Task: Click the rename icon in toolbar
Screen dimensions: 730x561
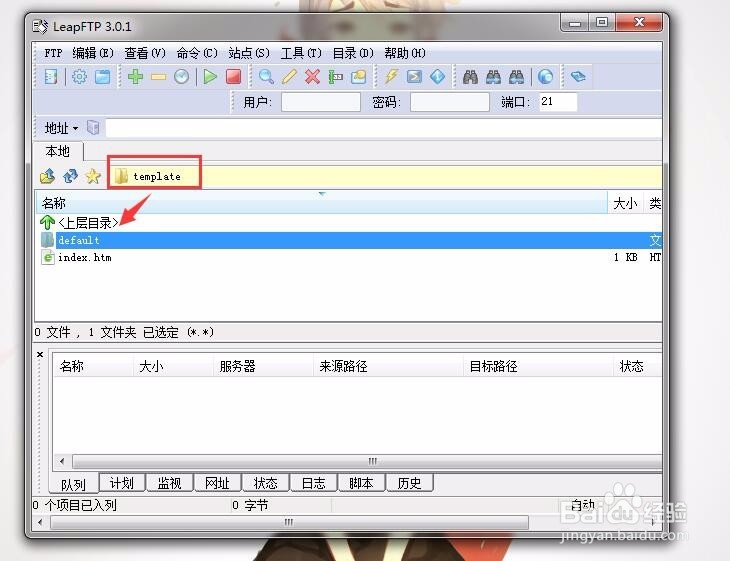Action: click(335, 77)
